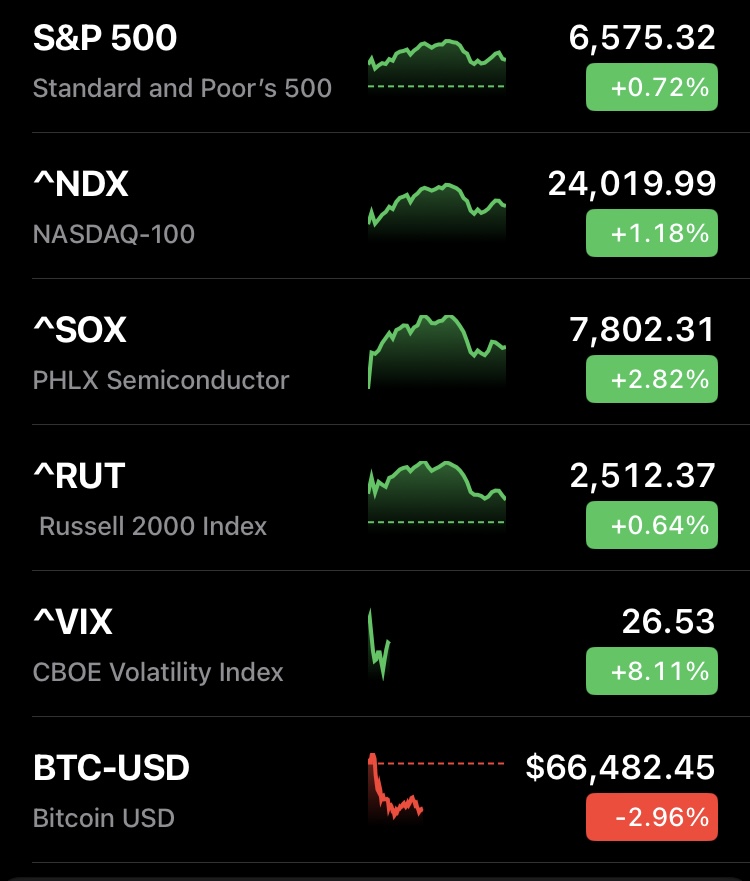
Task: Select the ^RUT ticker symbol
Action: (x=79, y=477)
